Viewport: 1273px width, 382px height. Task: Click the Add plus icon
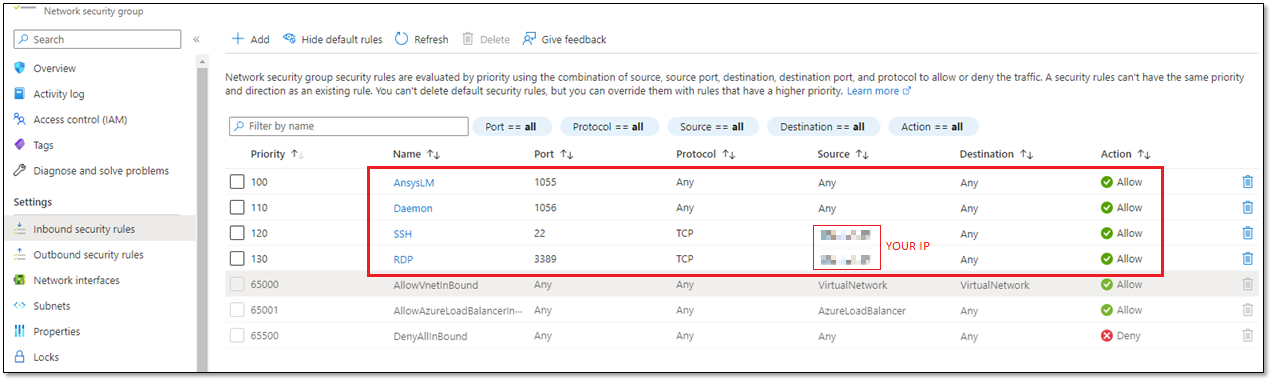tap(238, 39)
